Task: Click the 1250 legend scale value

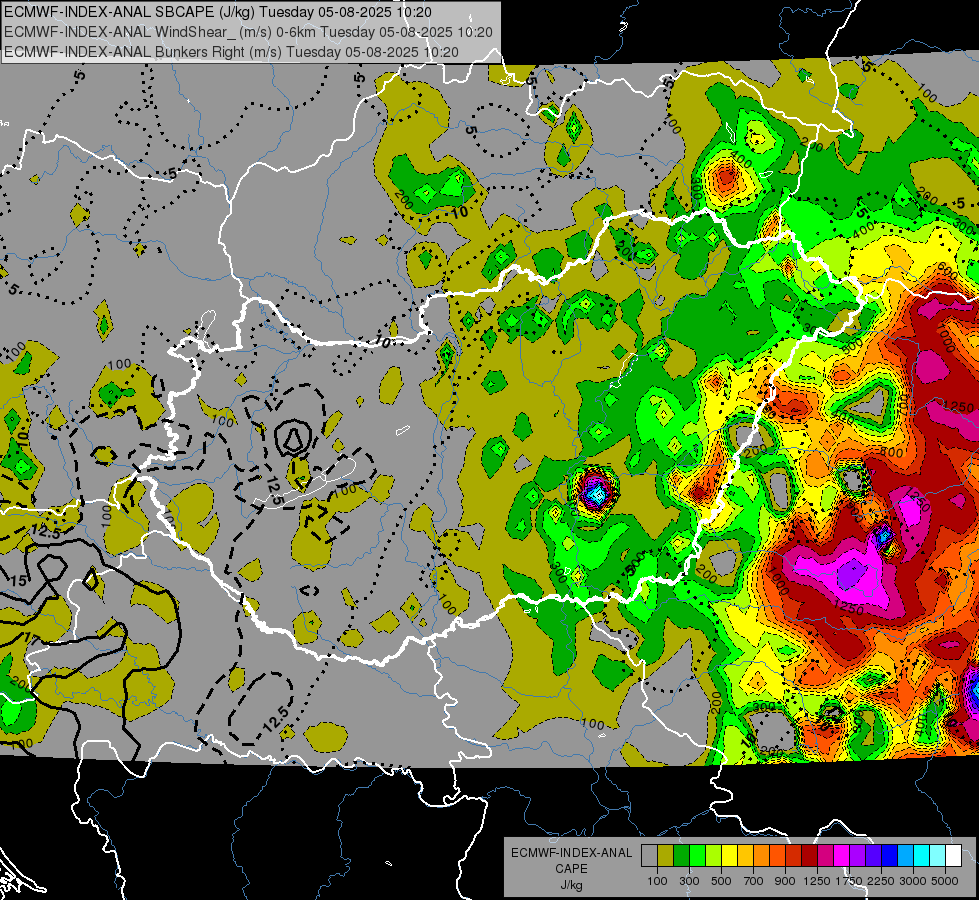Action: 817,881
